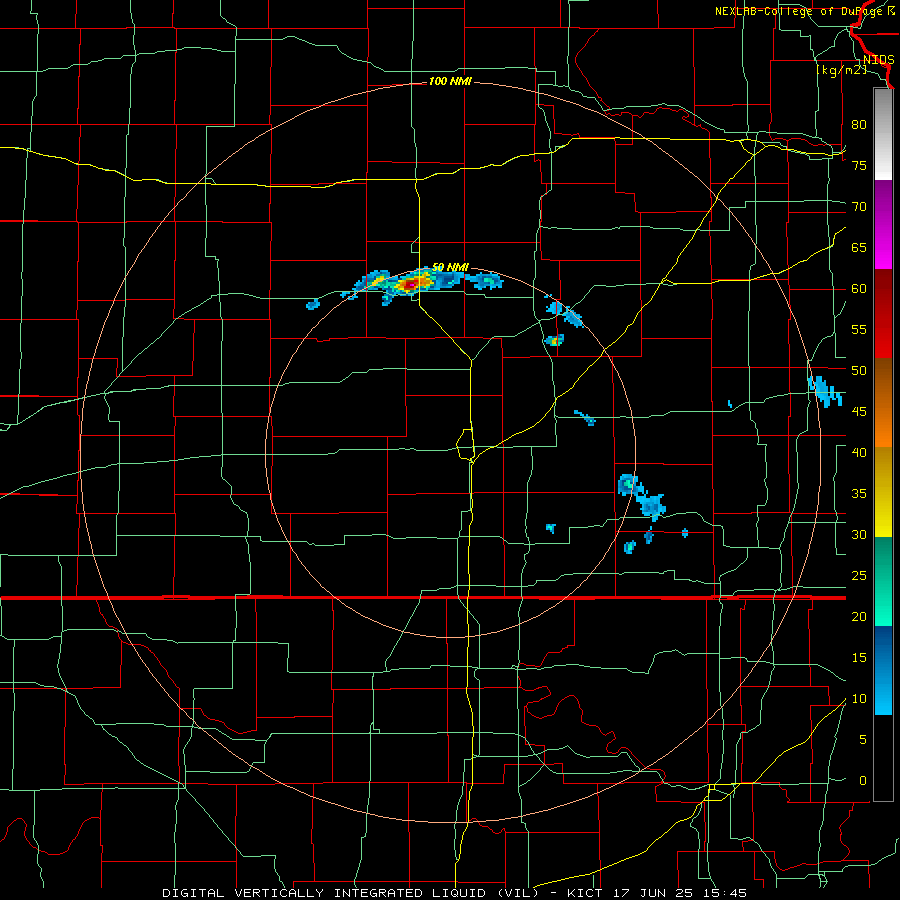Click the 0 value on color scale
900x900 pixels.
click(x=863, y=781)
